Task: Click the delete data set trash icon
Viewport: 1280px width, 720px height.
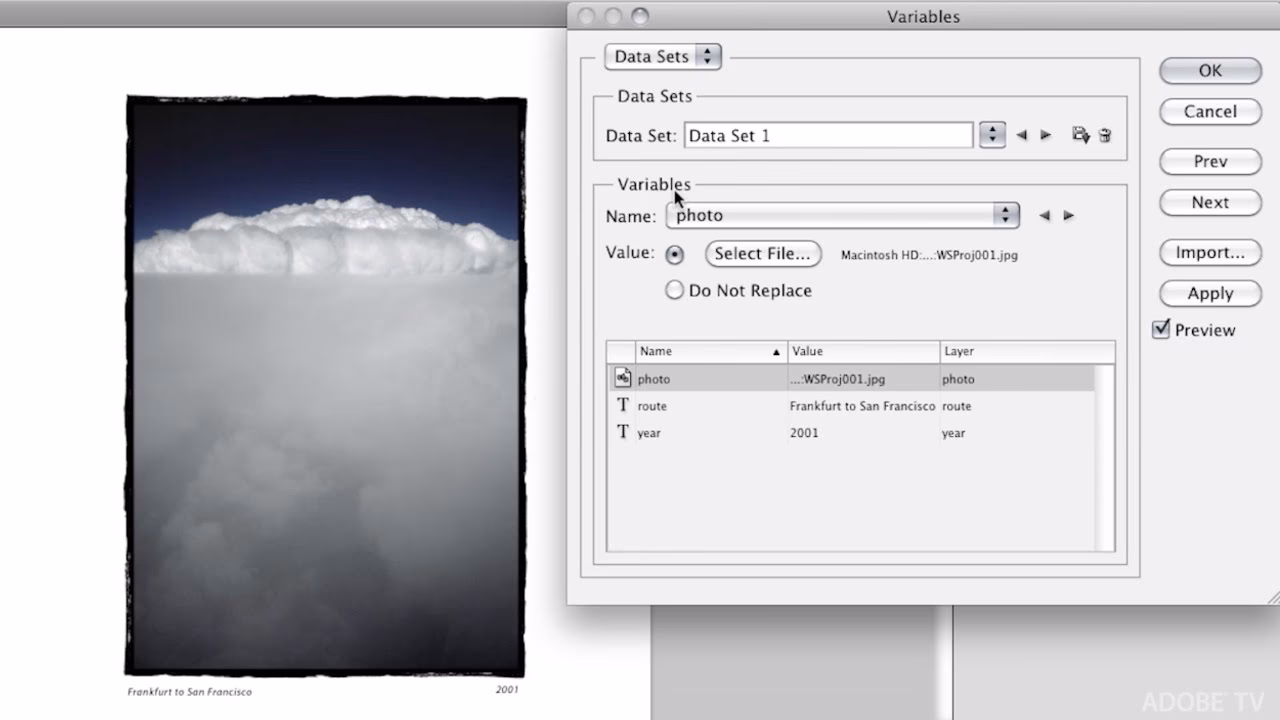Action: [x=1105, y=134]
